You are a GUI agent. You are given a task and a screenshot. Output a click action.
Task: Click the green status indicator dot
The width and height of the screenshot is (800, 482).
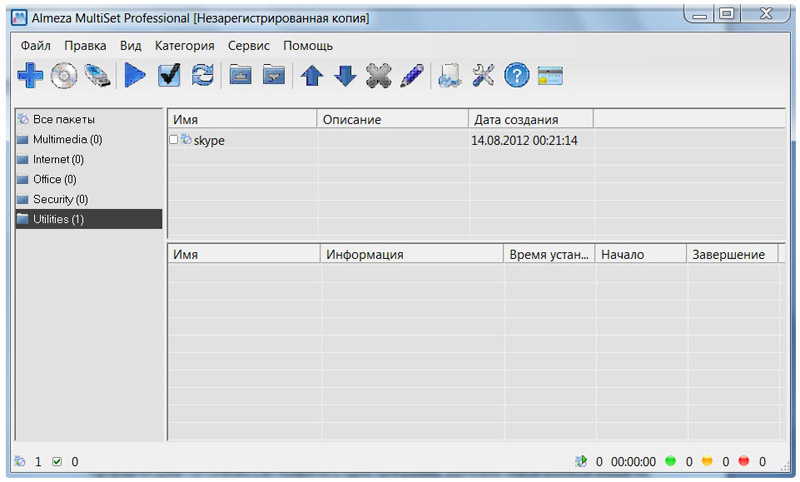click(670, 461)
